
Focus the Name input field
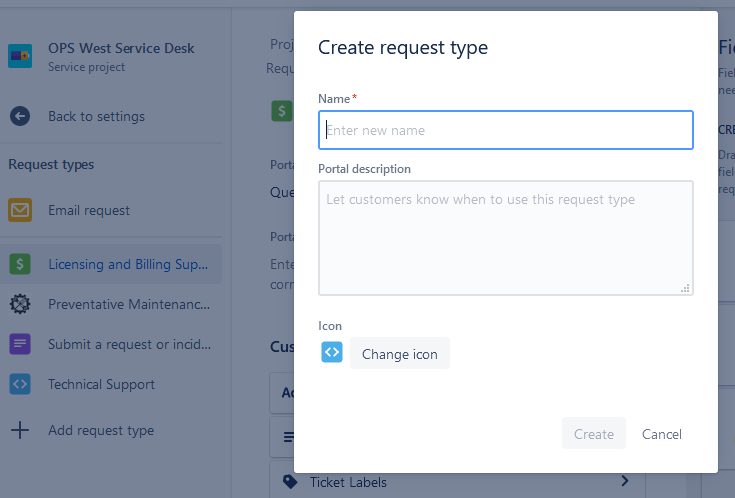click(x=505, y=130)
